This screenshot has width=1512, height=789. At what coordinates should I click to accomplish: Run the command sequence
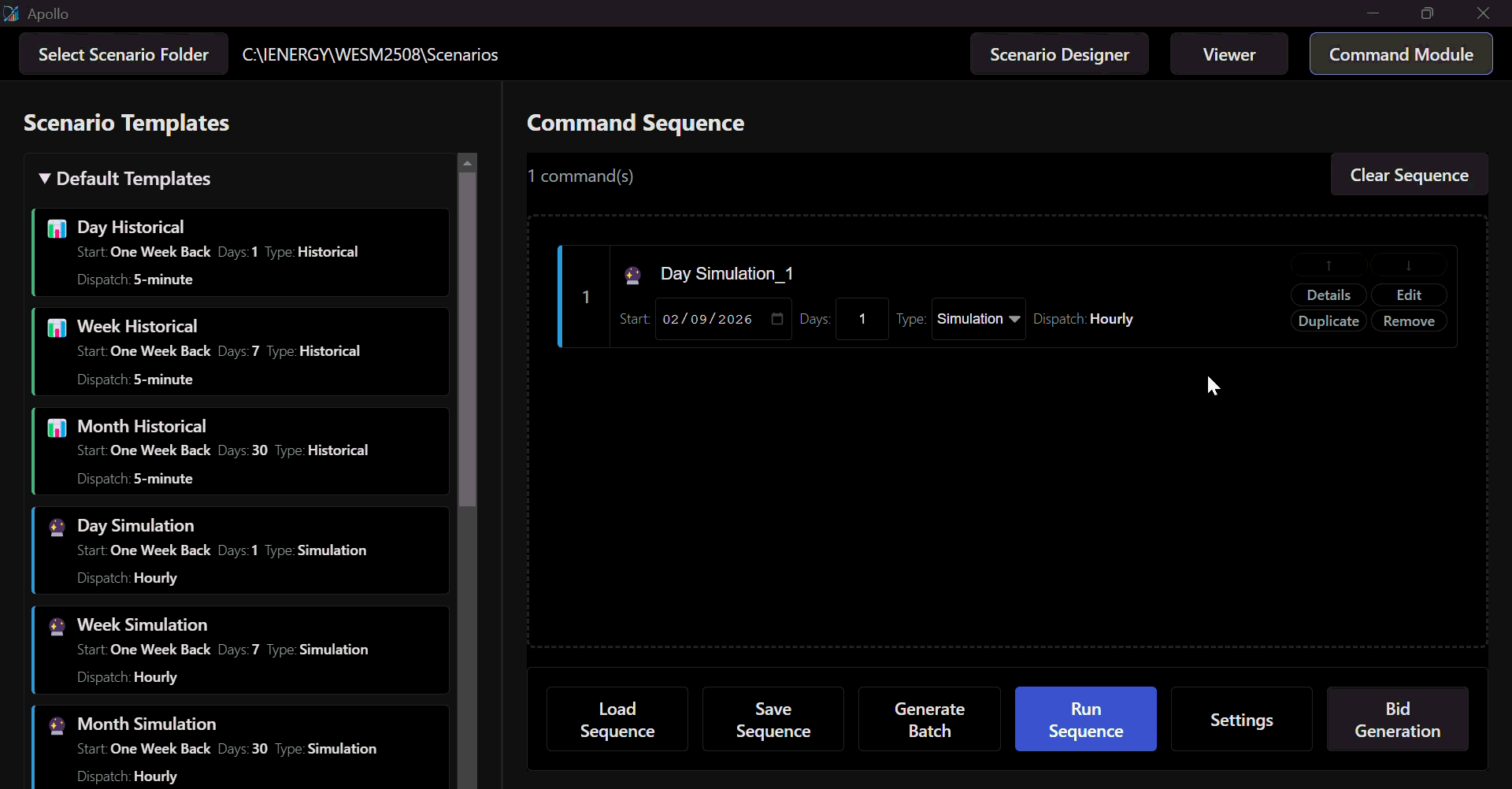1086,719
